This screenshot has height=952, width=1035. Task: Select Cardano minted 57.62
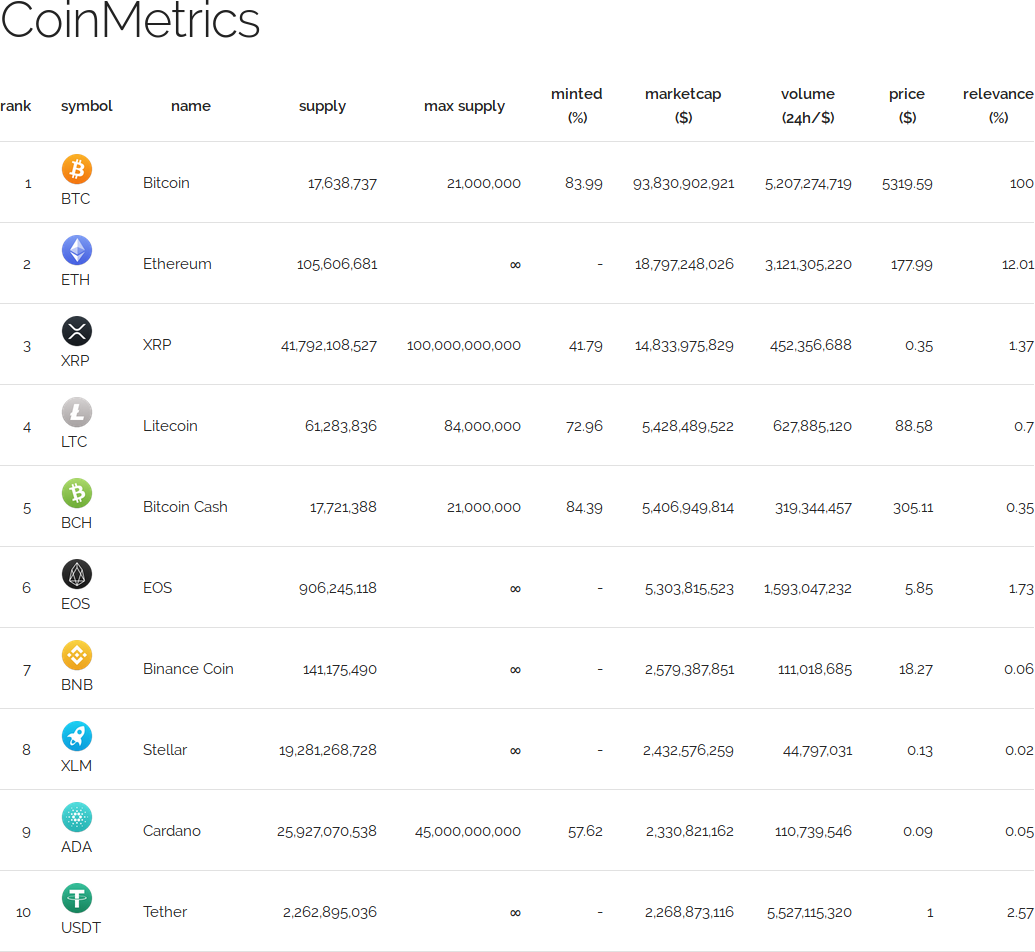[585, 831]
